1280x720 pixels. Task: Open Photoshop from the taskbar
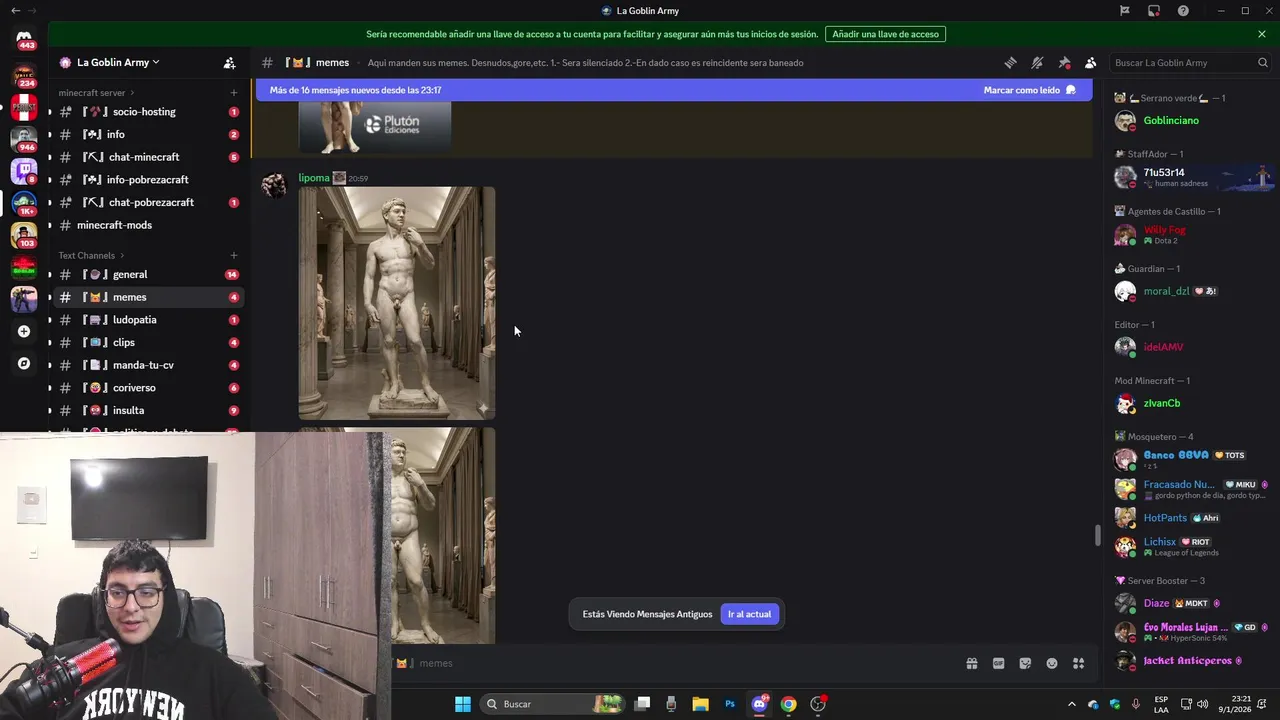pos(730,704)
